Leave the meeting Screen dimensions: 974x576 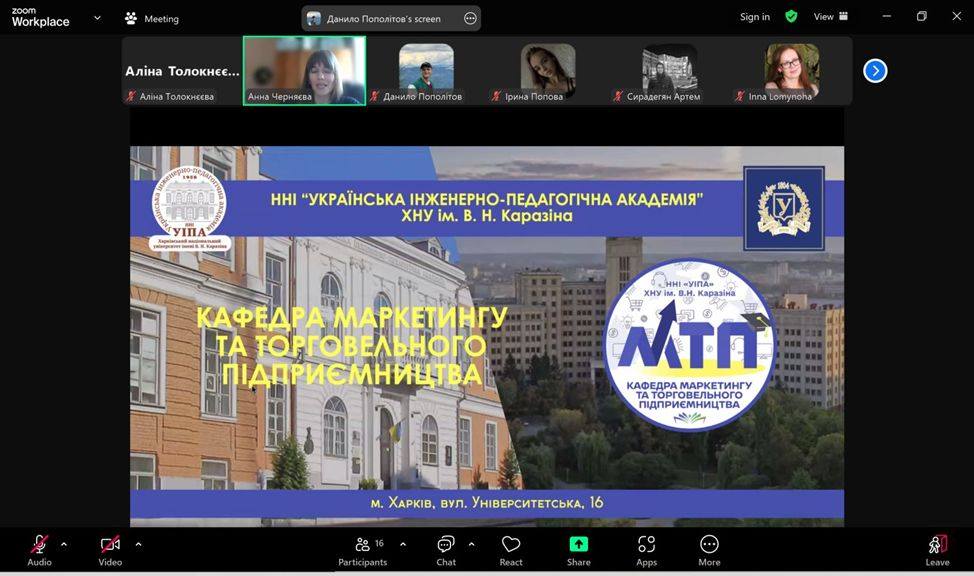tap(937, 550)
